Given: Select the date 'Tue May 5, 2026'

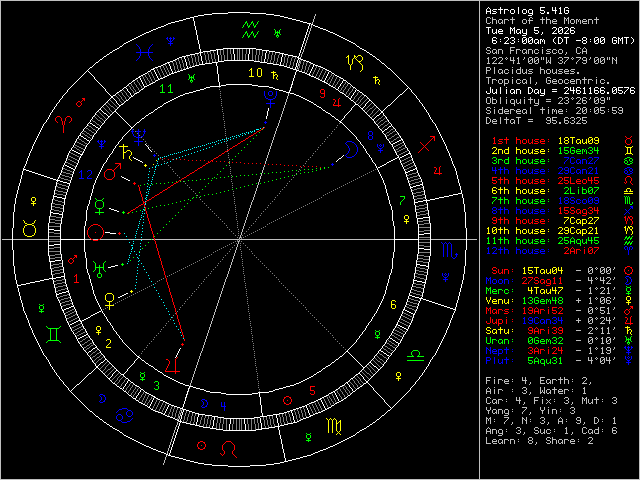Looking at the screenshot, I should [x=530, y=31].
